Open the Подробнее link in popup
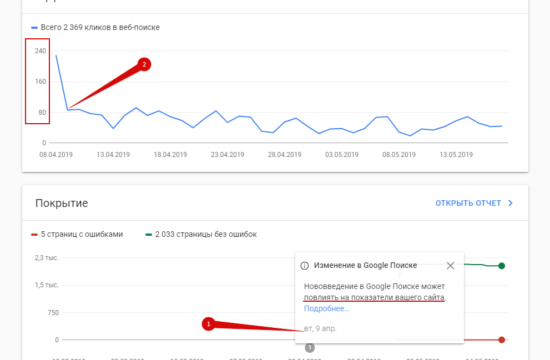550x360 pixels. tap(326, 308)
